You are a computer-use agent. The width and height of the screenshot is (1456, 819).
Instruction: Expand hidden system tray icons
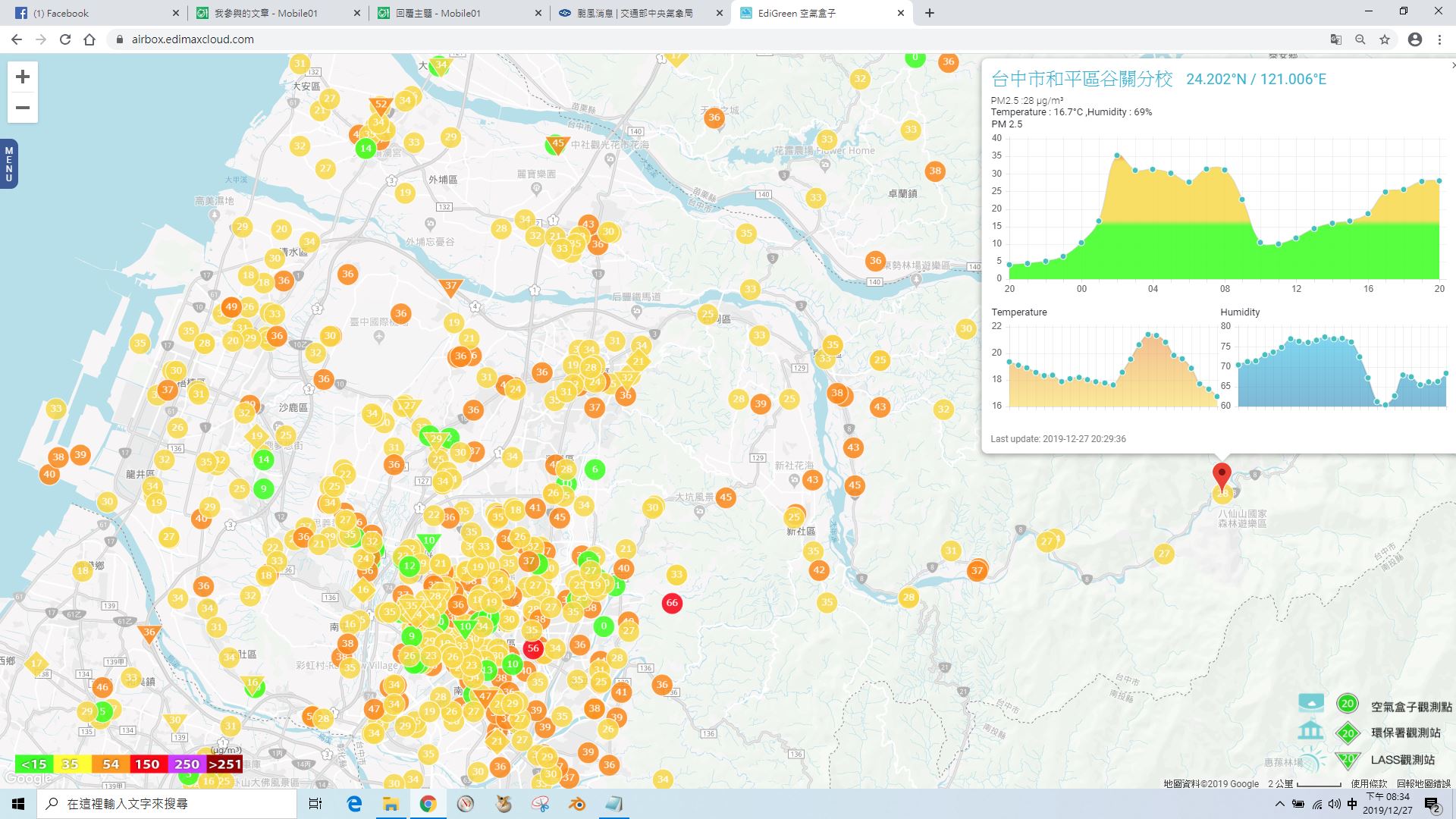click(1280, 804)
